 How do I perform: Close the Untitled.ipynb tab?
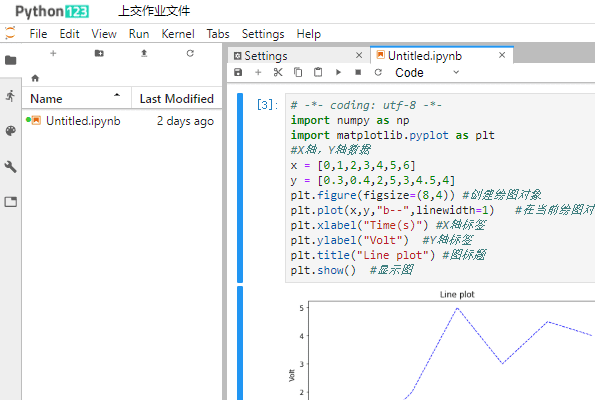point(502,55)
